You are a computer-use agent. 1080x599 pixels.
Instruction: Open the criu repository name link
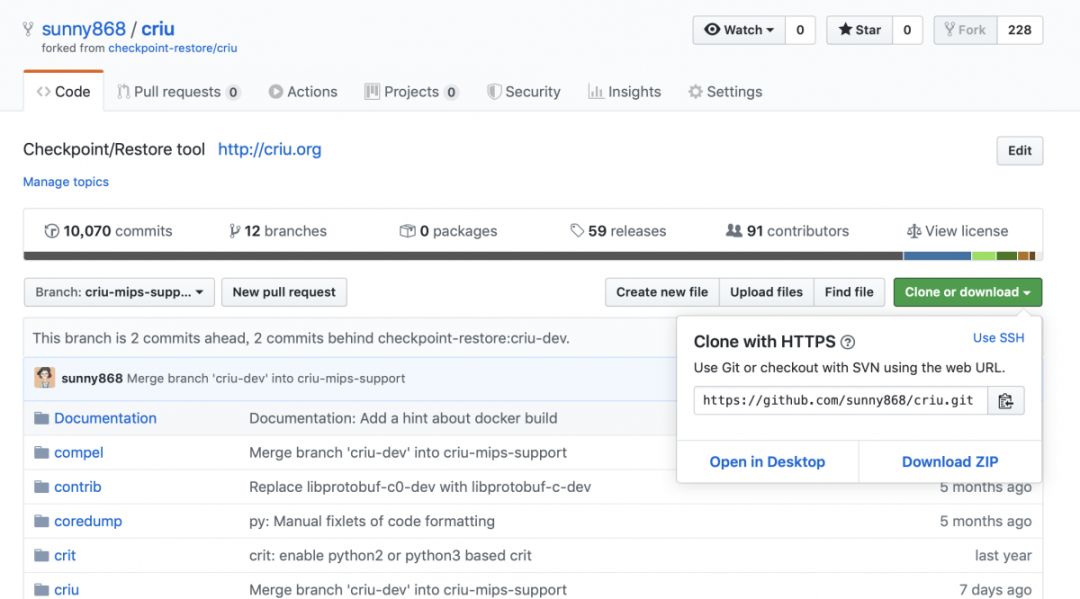(x=158, y=29)
